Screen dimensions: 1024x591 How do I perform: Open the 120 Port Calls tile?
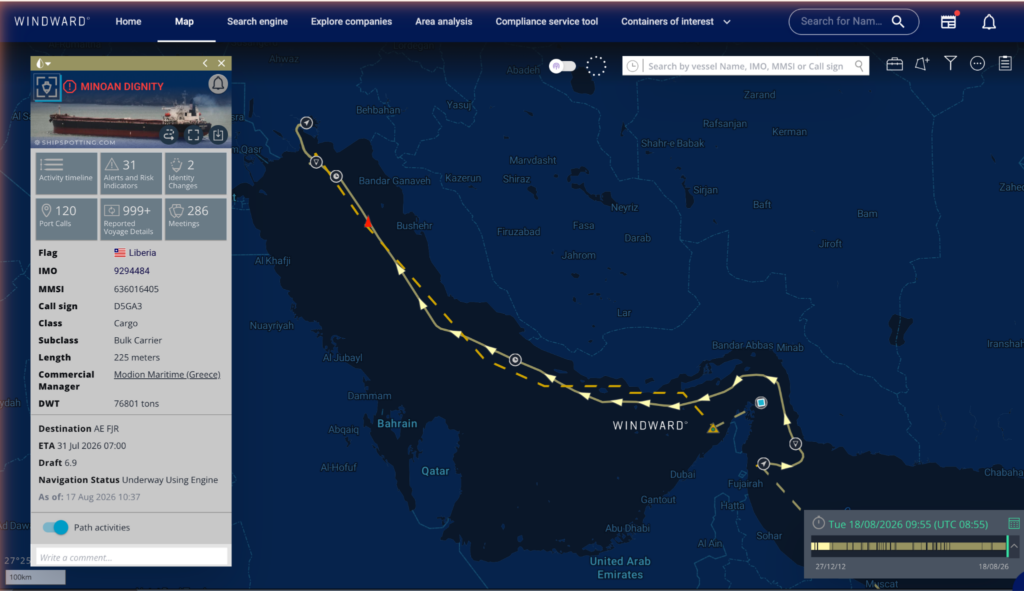(66, 219)
